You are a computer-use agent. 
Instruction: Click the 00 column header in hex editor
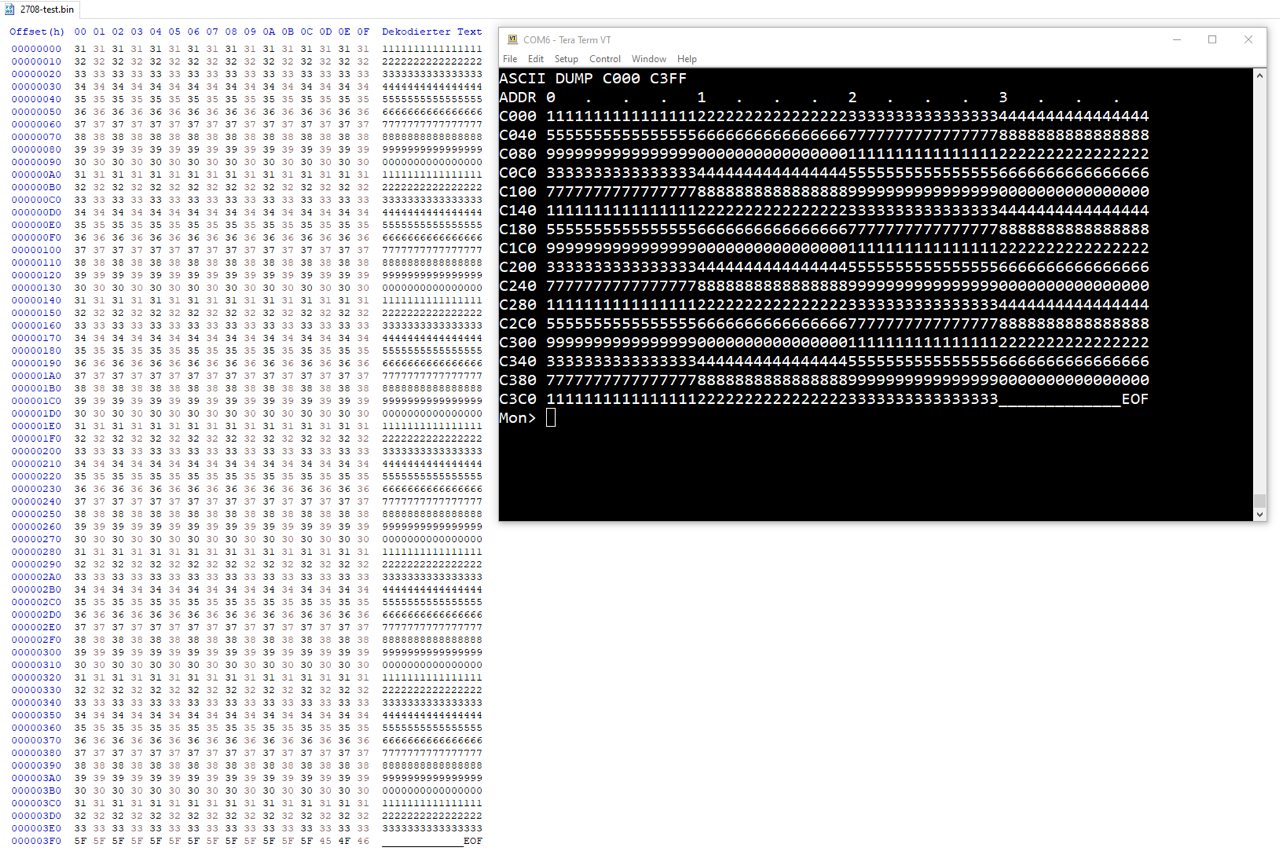click(80, 32)
